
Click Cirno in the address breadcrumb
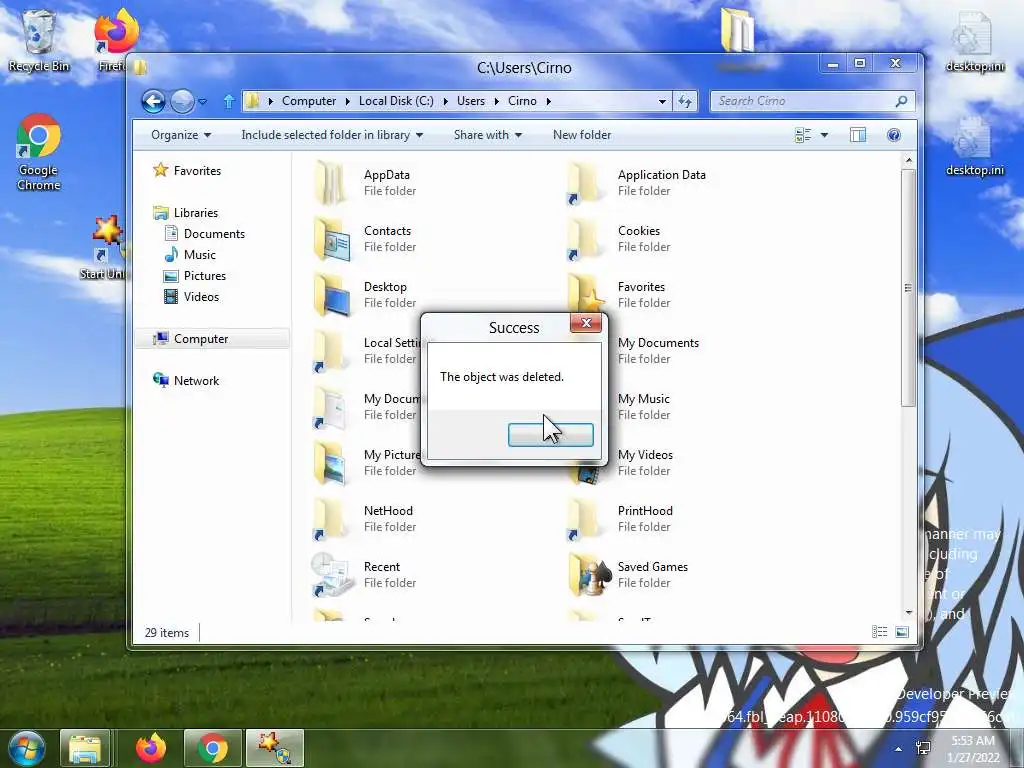coord(522,101)
